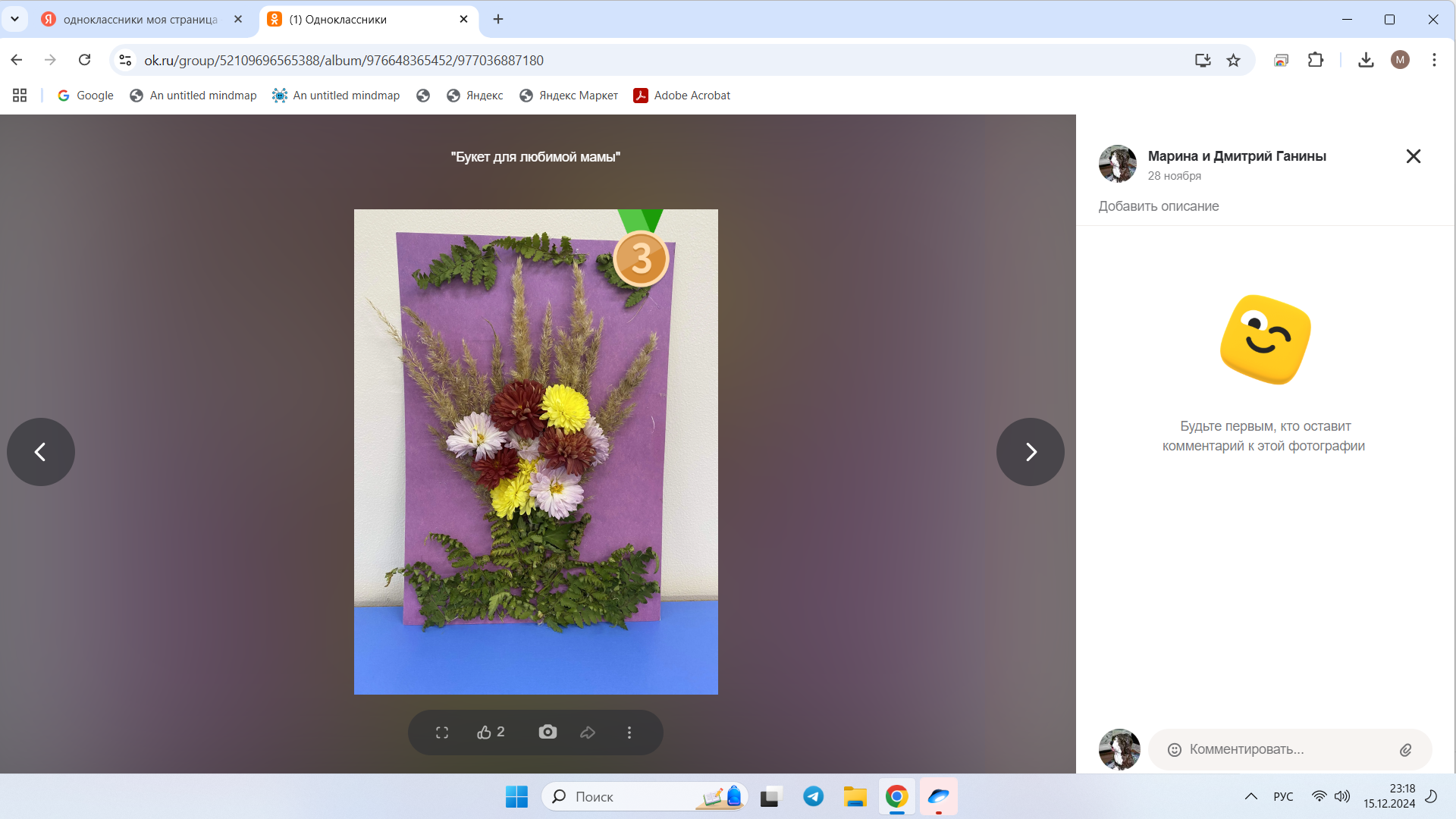Like the photo with the Klass button
Viewport: 1456px width, 819px height.
tap(491, 733)
